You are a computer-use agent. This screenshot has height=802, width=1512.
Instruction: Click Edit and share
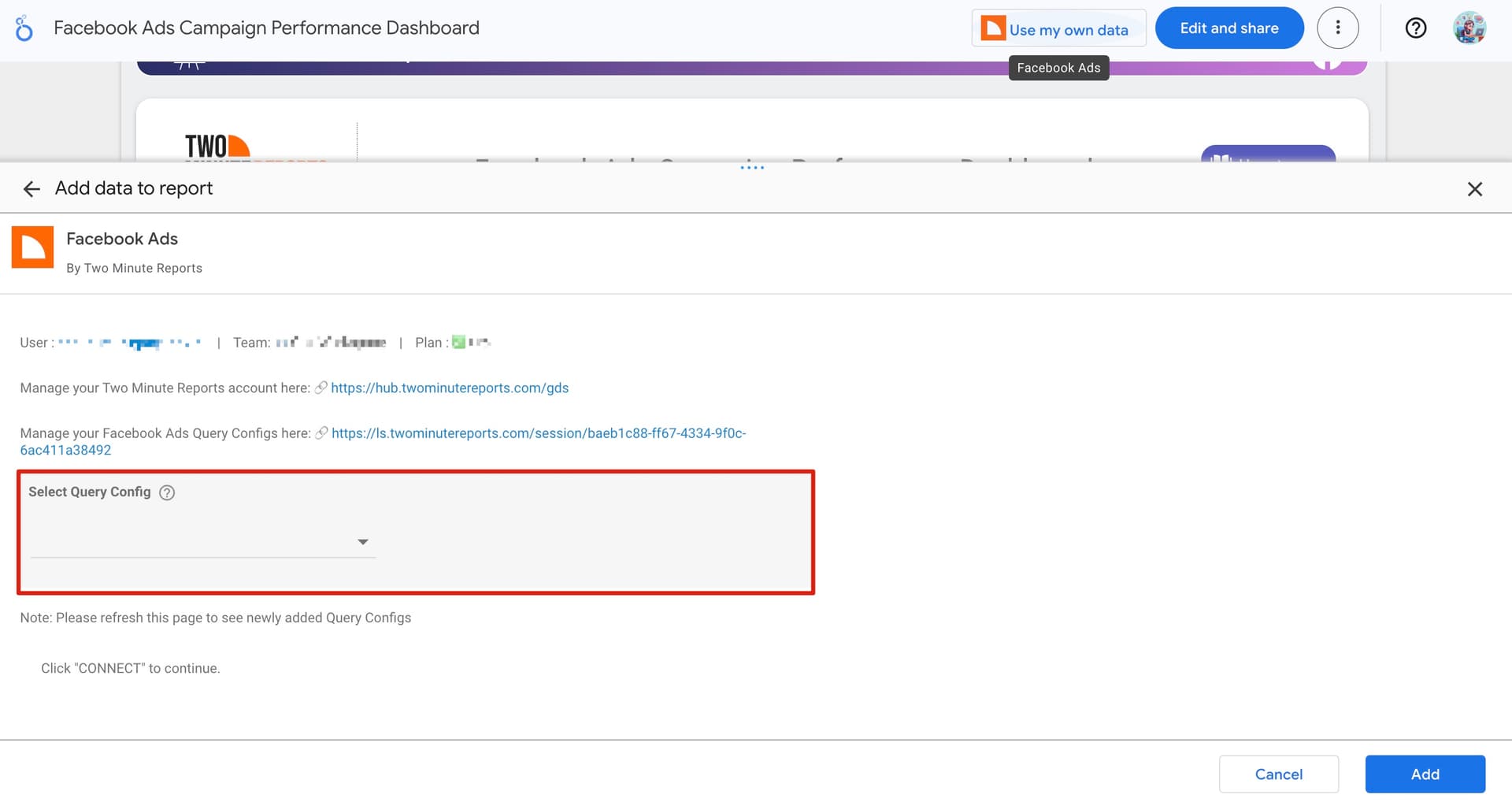pos(1229,28)
